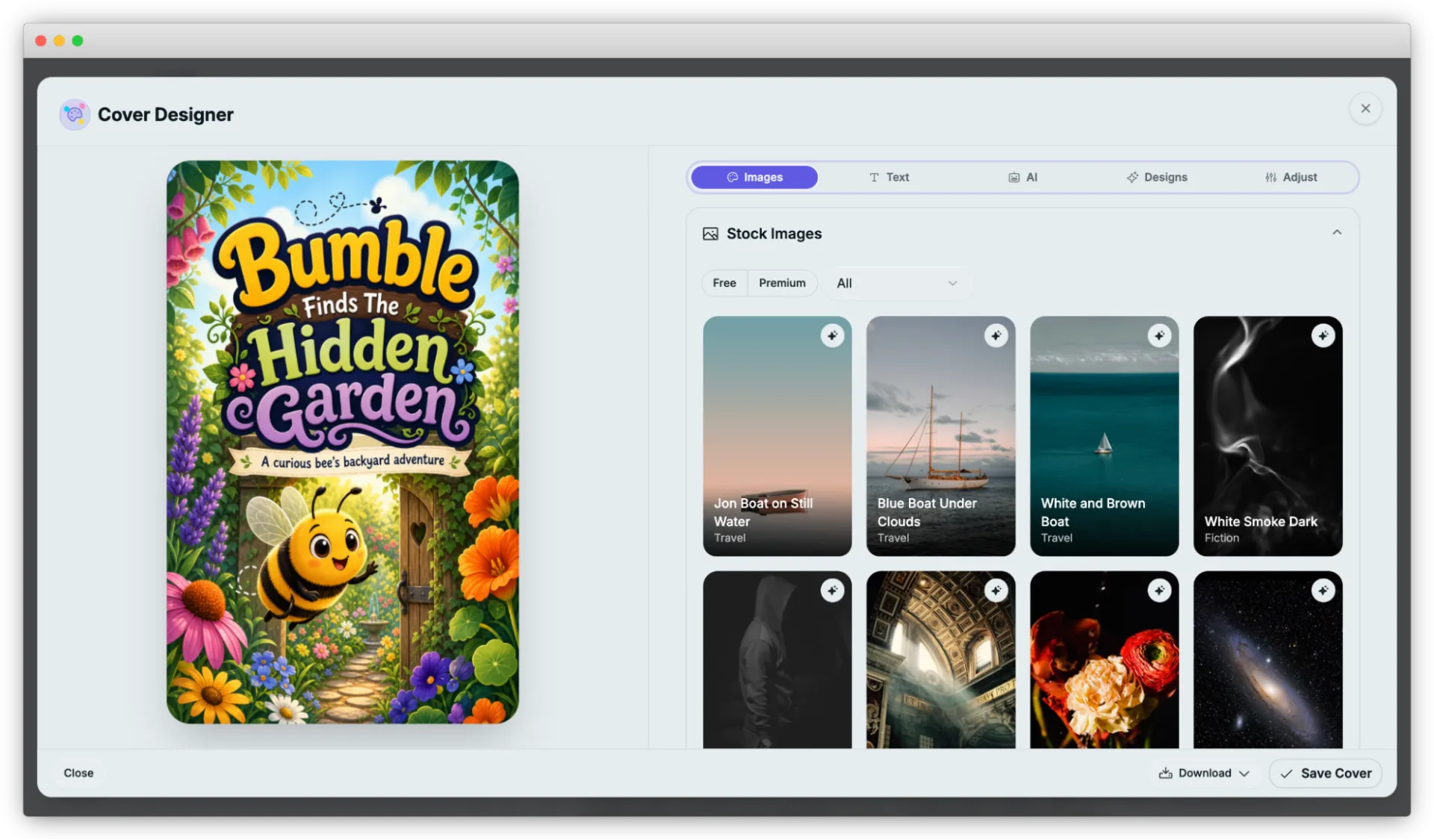Click the yellow macOS minimize window button

coord(59,40)
